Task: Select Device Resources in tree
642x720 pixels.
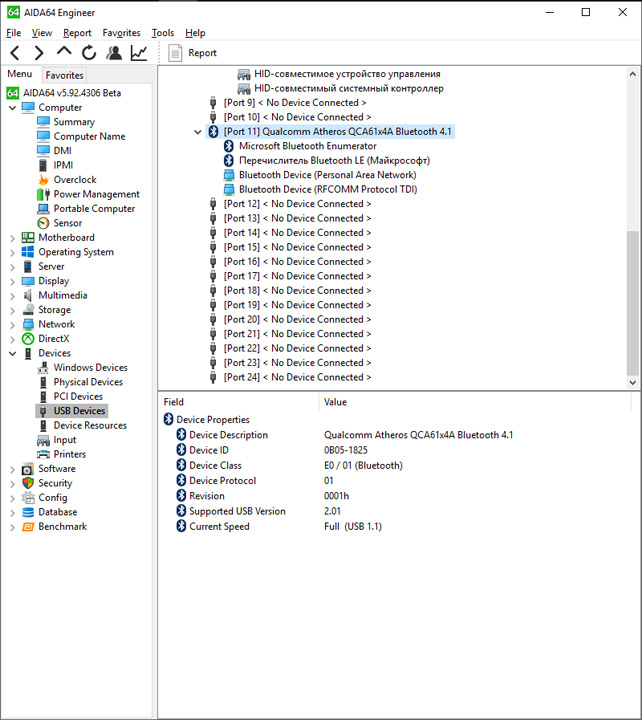Action: [90, 425]
